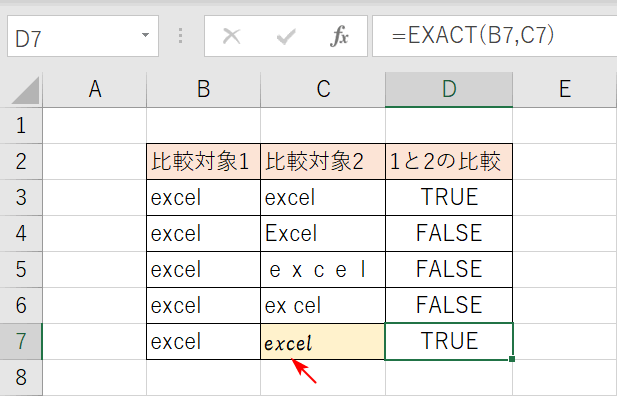The width and height of the screenshot is (617, 396).
Task: Click cell C5 with full-width ｅｘｃｅｌ
Action: click(323, 270)
